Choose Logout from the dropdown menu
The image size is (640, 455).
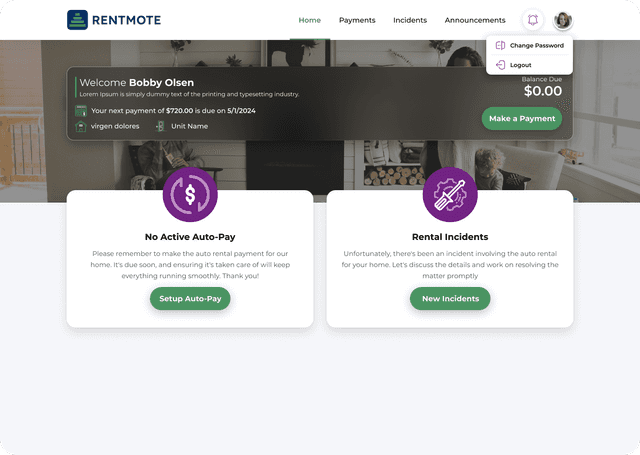click(521, 65)
